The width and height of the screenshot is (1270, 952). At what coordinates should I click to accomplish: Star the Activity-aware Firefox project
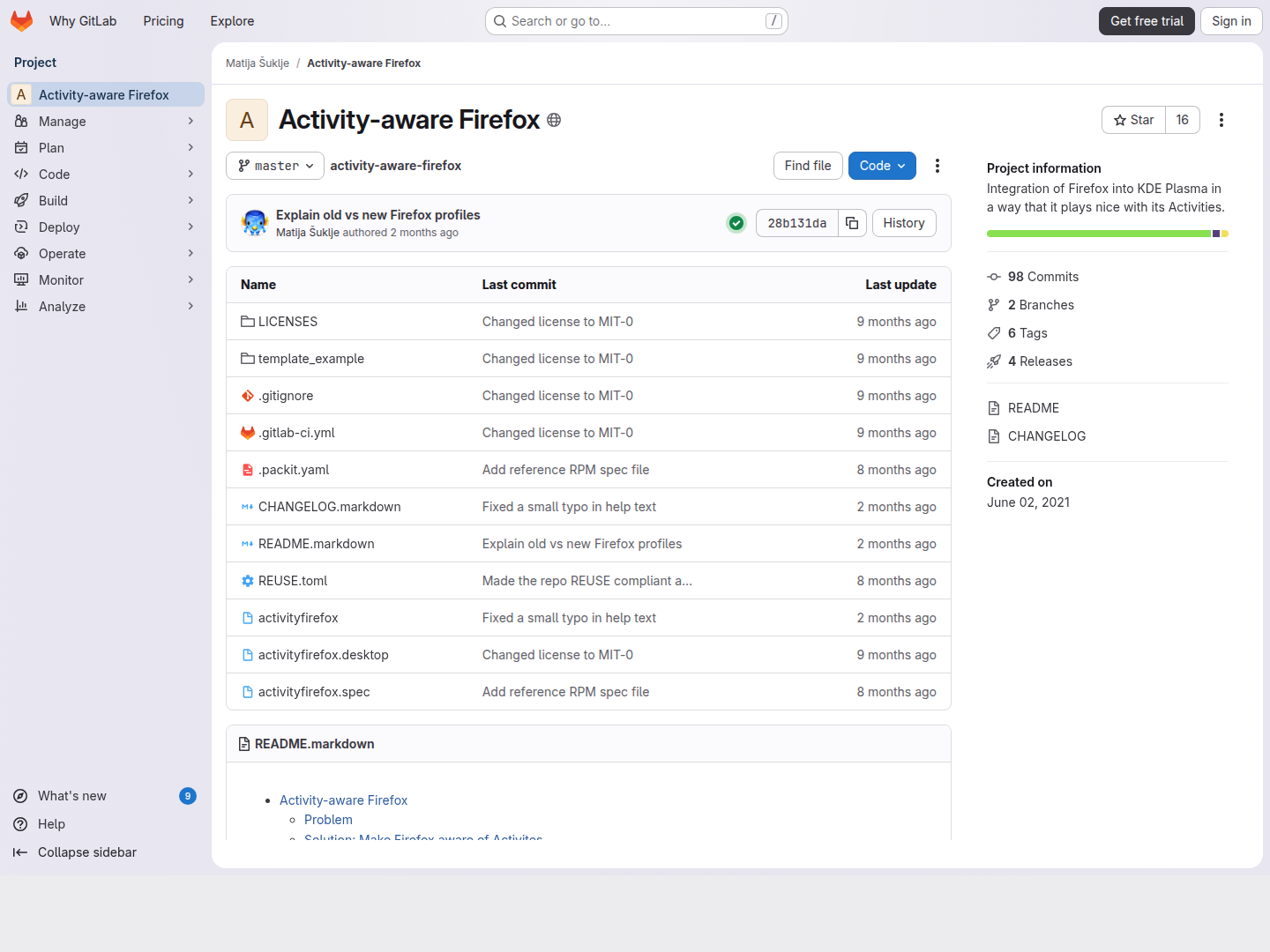1133,120
